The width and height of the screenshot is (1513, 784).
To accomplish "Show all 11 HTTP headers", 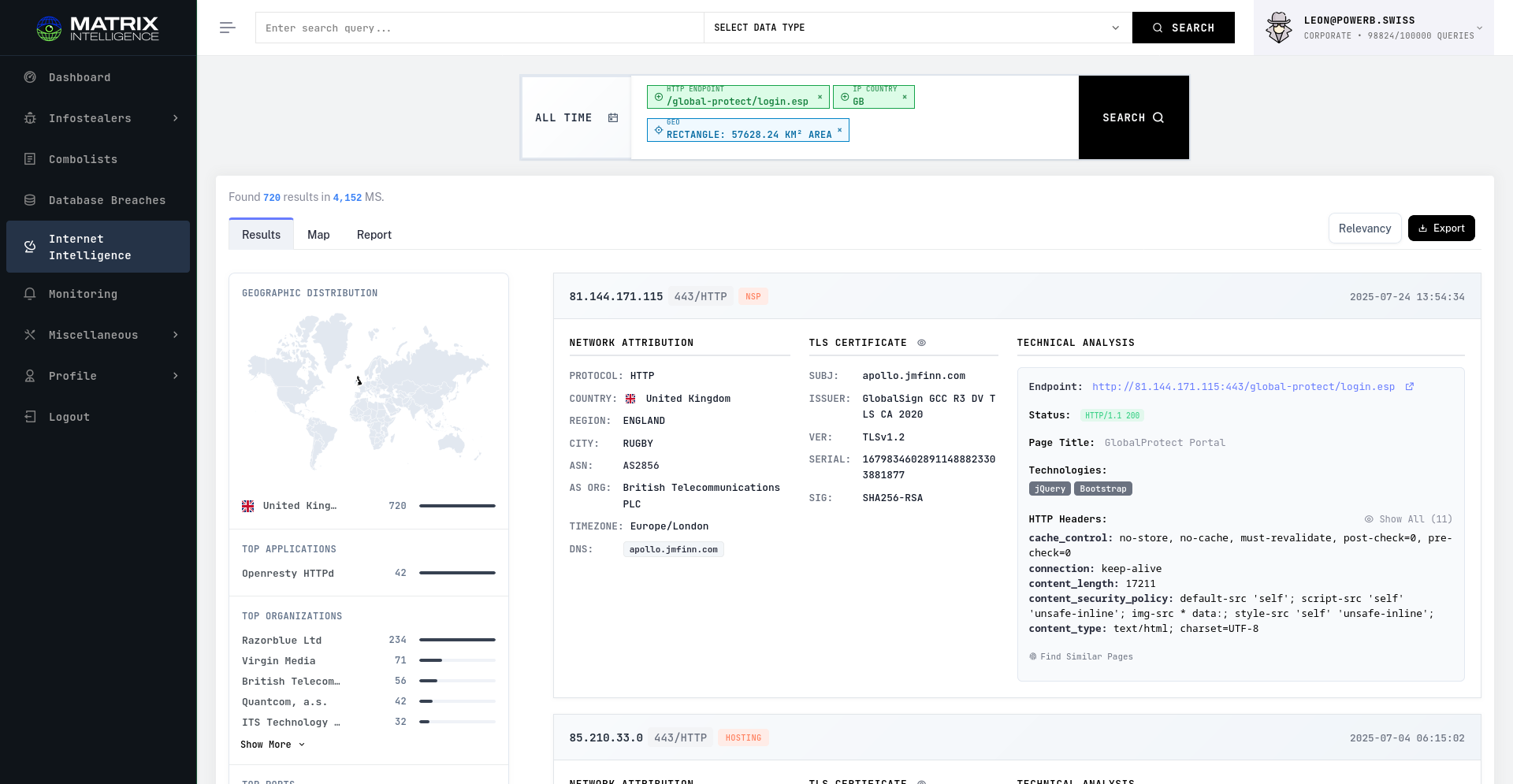I will tap(1408, 519).
